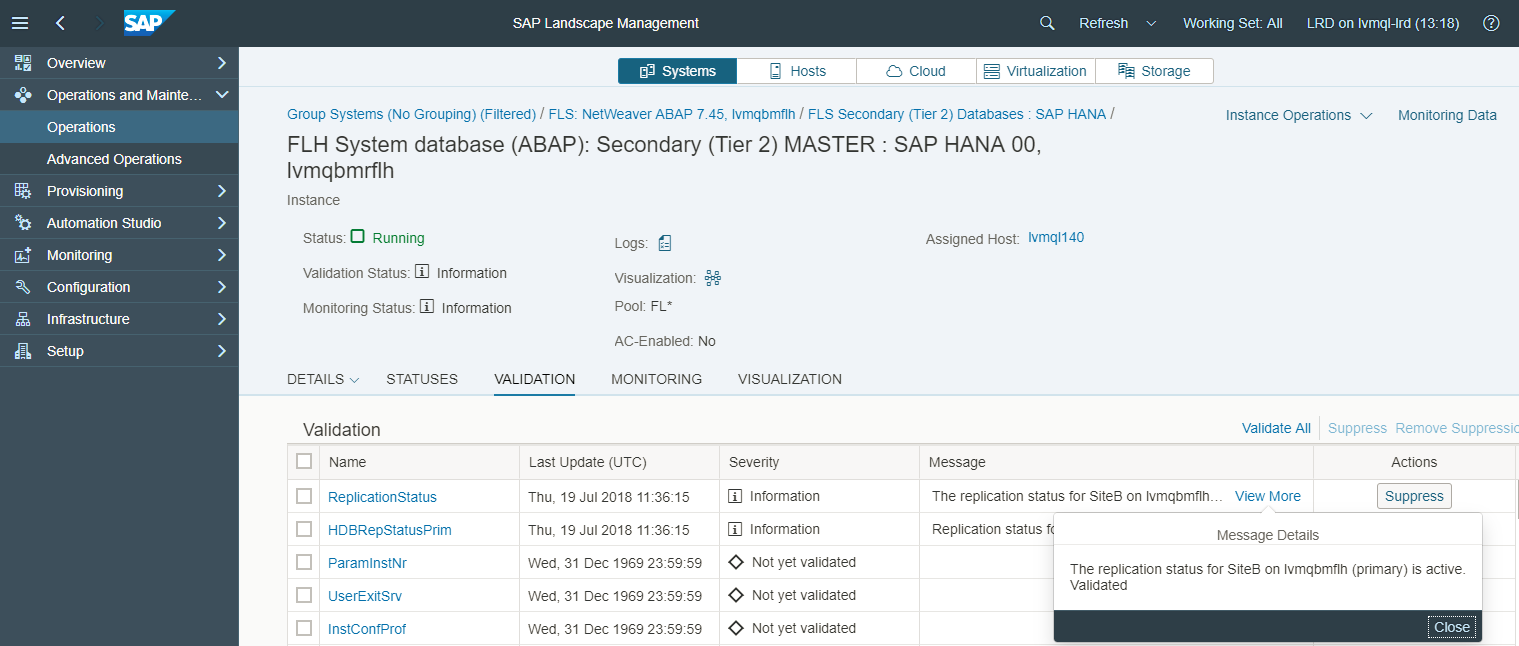The width and height of the screenshot is (1519, 646).
Task: Open the Refresh dropdown arrow
Action: pos(1151,23)
